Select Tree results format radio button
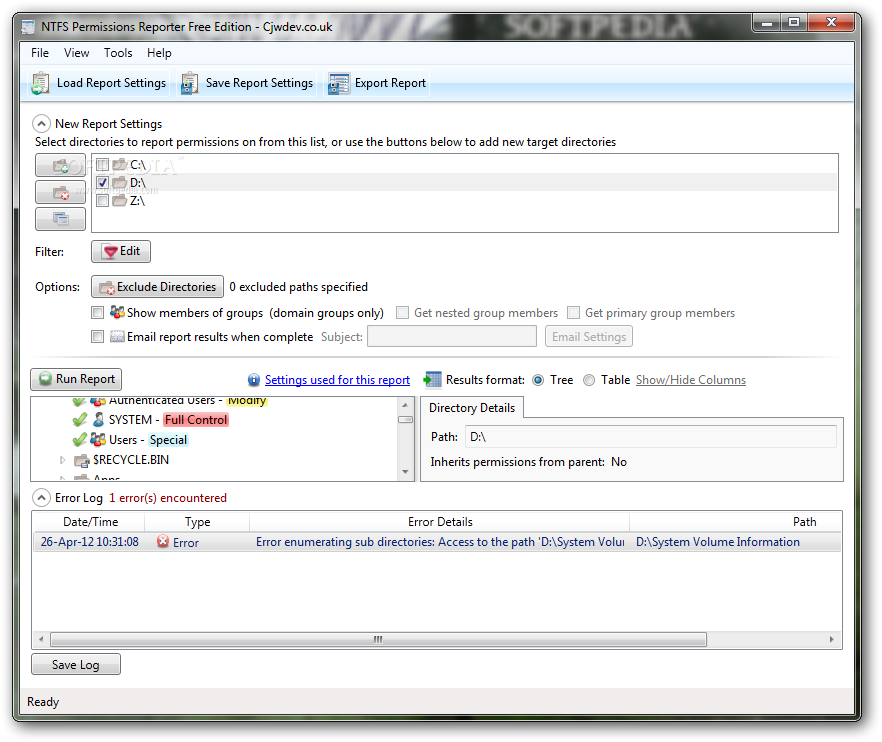Image resolution: width=882 pixels, height=742 pixels. [x=538, y=380]
